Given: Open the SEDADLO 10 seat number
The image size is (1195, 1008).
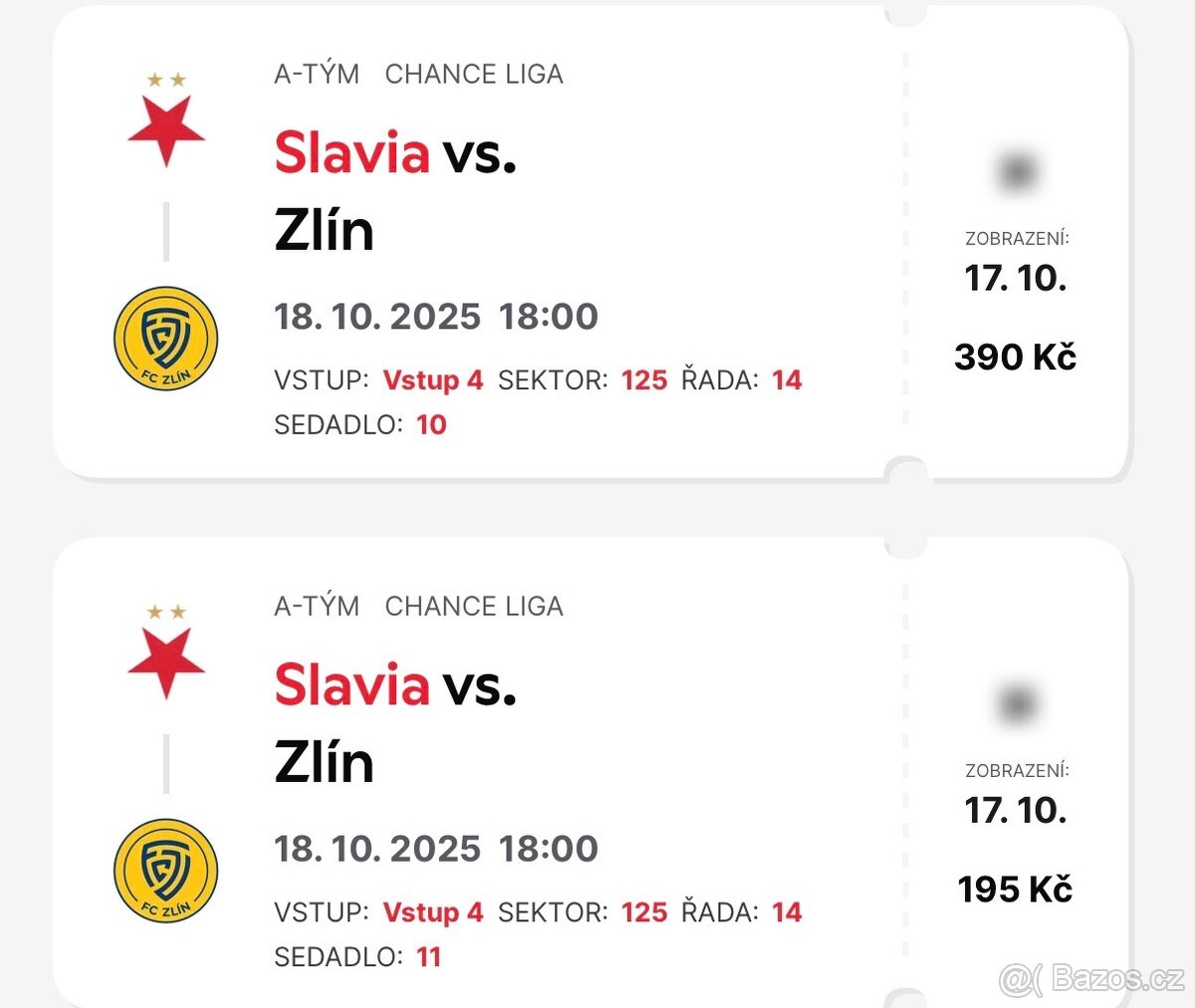Looking at the screenshot, I should pos(431,424).
